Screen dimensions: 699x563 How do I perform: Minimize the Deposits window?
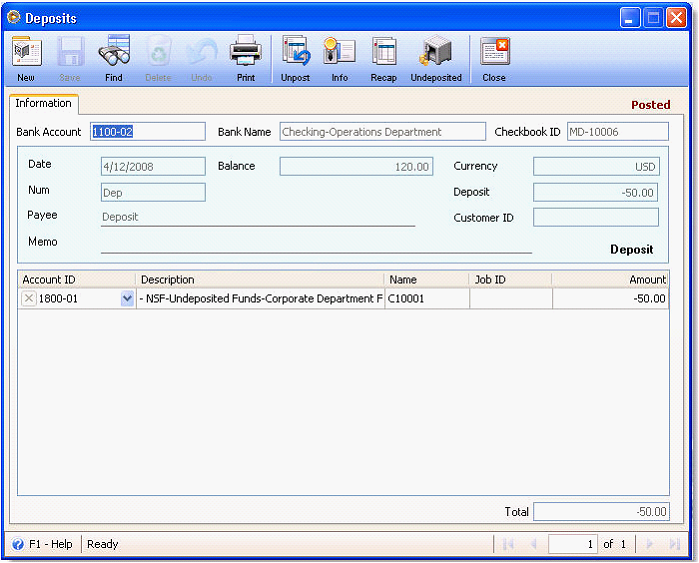pyautogui.click(x=630, y=18)
